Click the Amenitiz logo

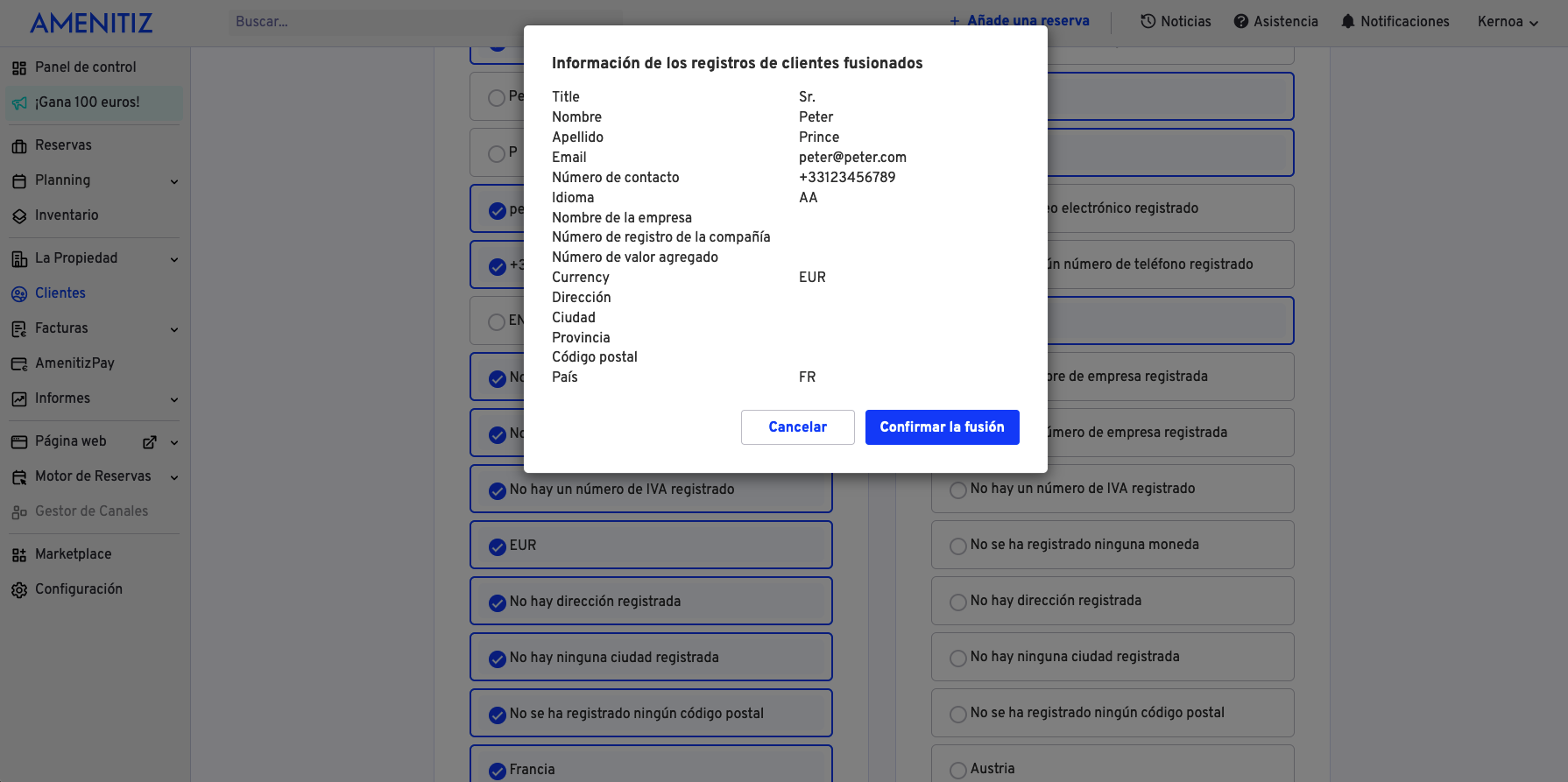91,23
